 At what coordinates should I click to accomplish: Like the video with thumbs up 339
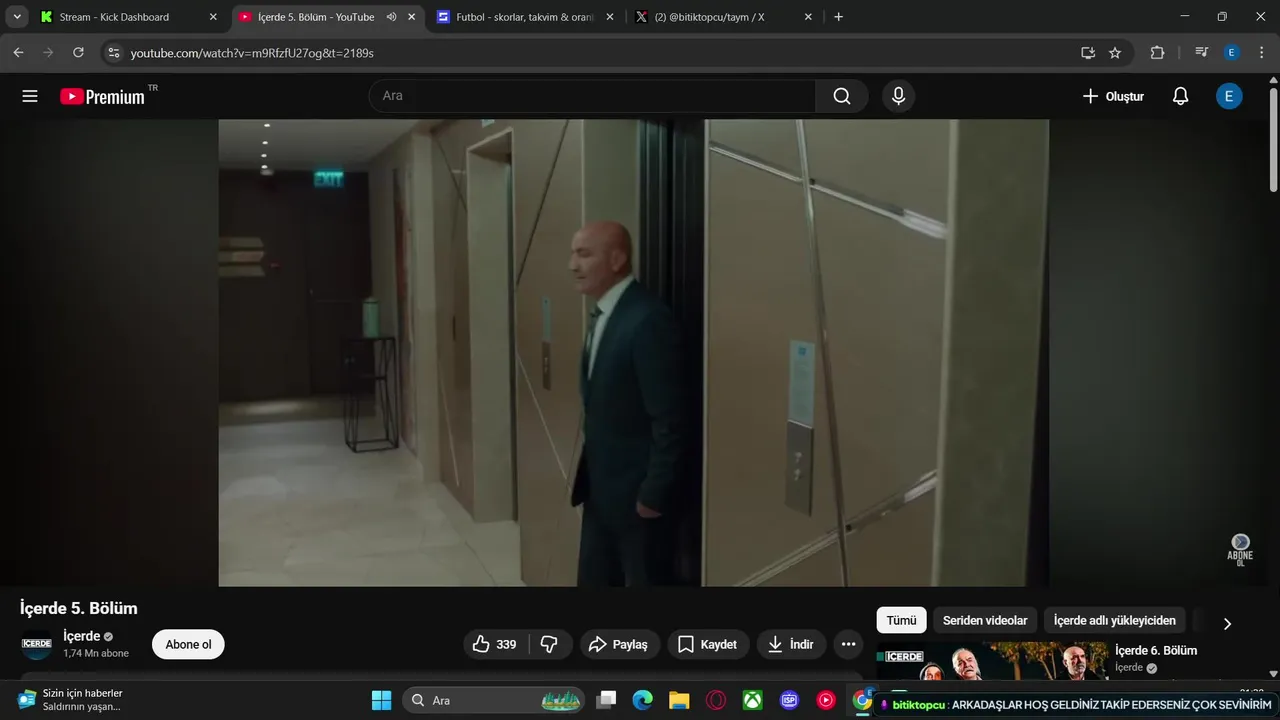[x=495, y=644]
